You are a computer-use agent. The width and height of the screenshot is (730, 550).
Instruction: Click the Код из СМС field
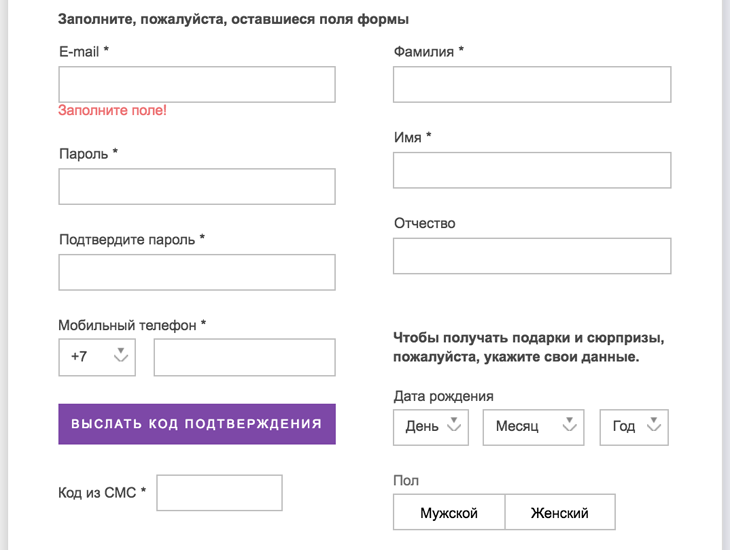coord(219,492)
